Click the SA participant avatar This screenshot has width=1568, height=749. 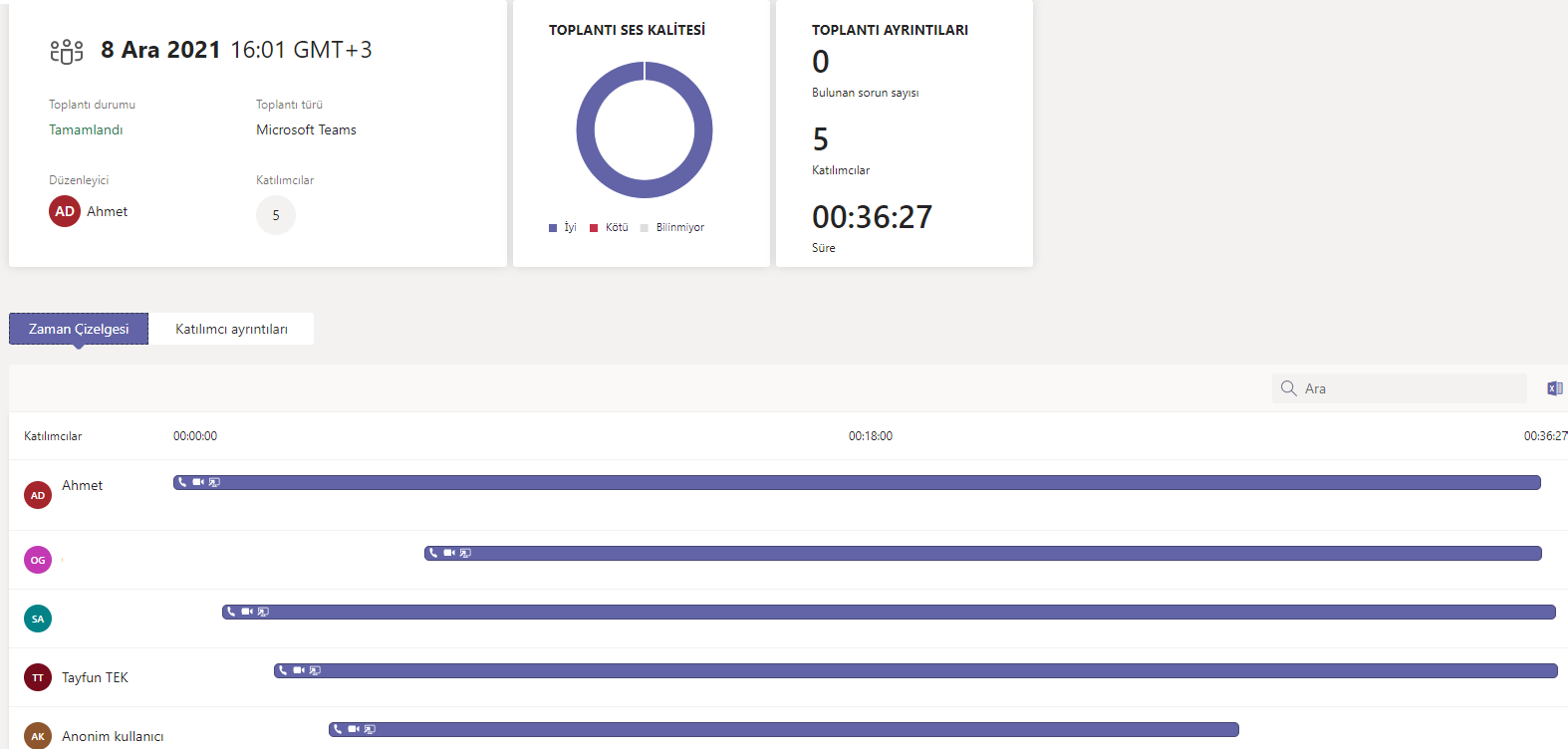click(38, 619)
